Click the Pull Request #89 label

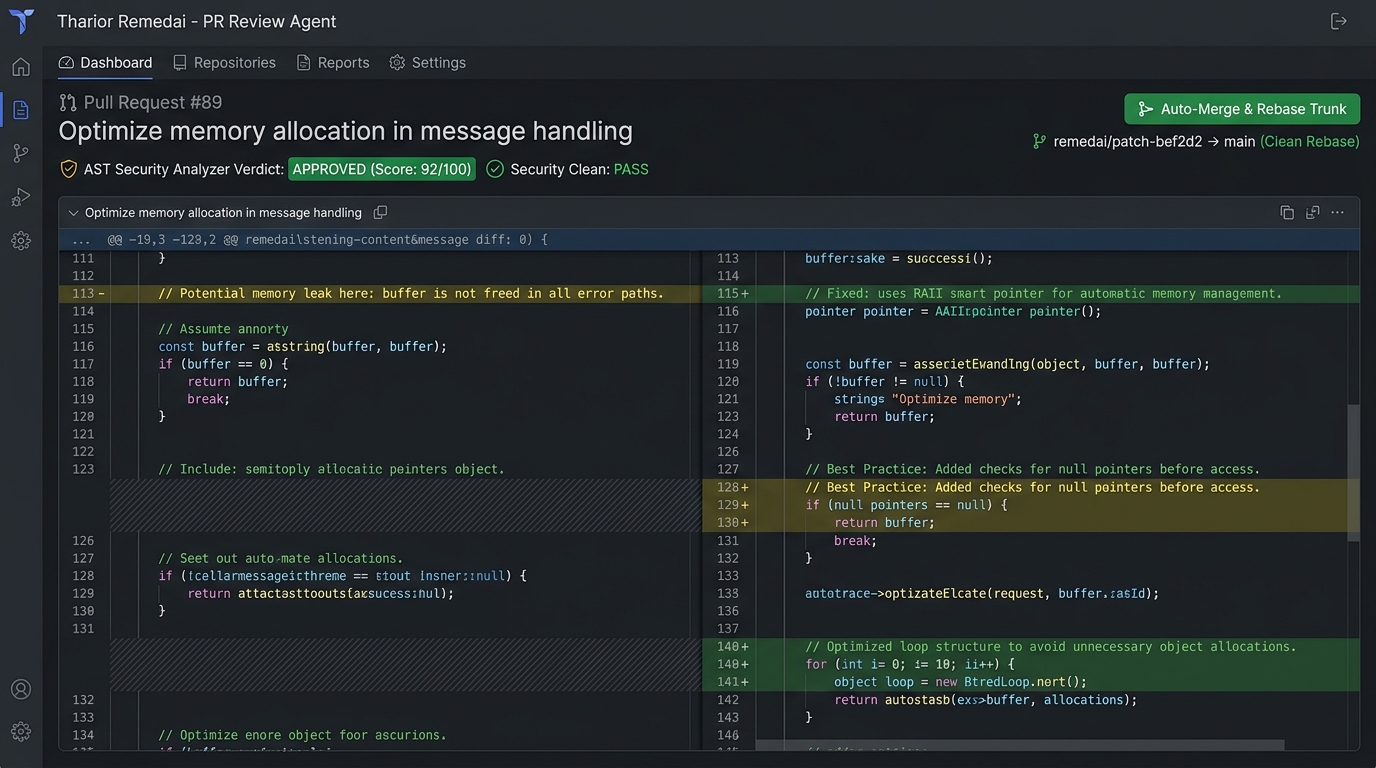coord(153,102)
